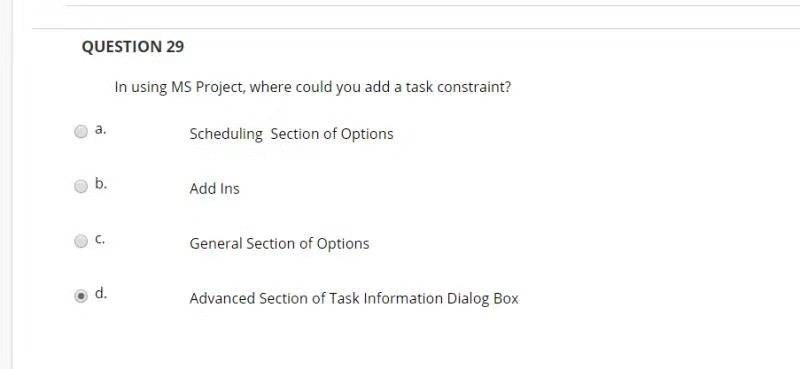This screenshot has height=369, width=800.
Task: Mark option c radio button
Action: [81, 241]
